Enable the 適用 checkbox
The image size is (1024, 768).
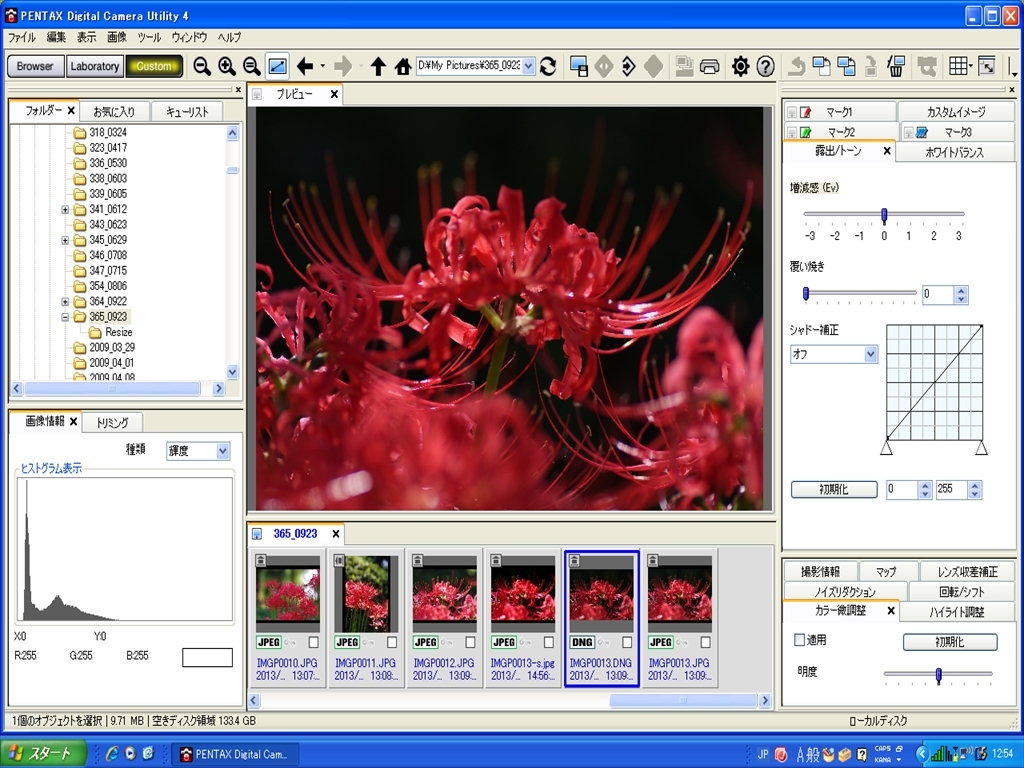(799, 640)
